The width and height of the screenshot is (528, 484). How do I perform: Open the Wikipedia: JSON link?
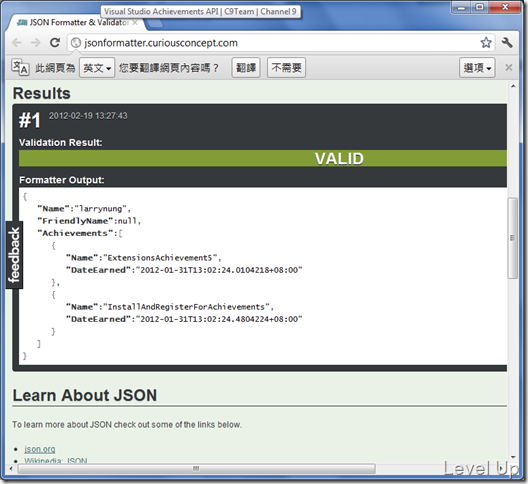tap(56, 460)
